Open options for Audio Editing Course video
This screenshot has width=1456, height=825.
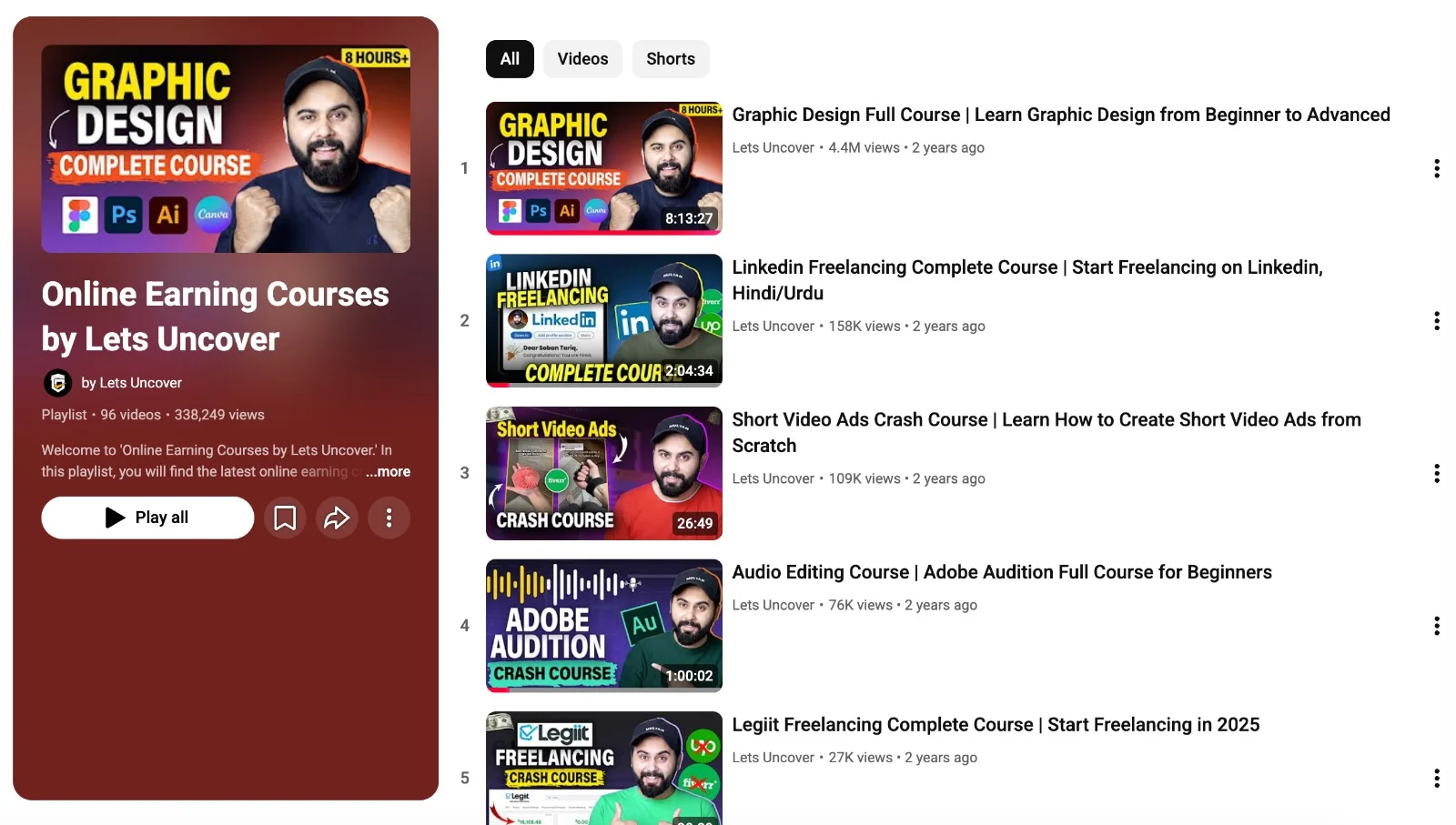pyautogui.click(x=1436, y=626)
